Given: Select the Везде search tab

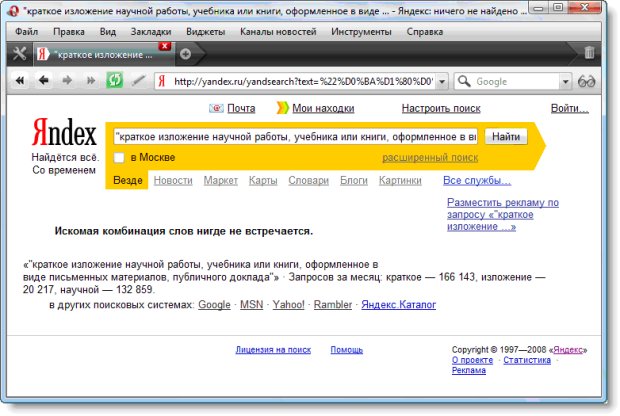Looking at the screenshot, I should (x=128, y=180).
